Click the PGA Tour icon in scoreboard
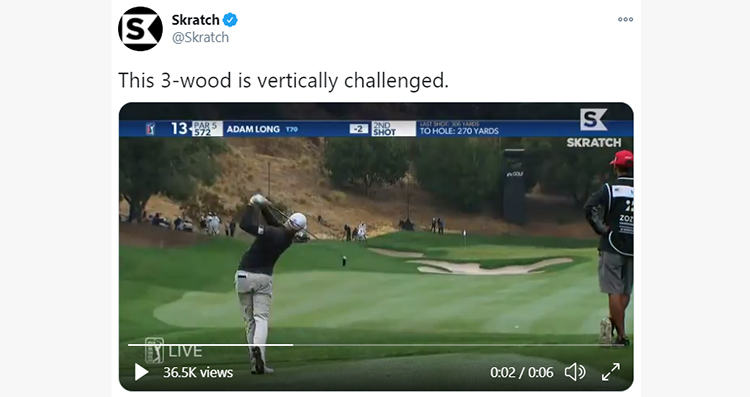Viewport: 750px width, 397px height. [x=150, y=129]
